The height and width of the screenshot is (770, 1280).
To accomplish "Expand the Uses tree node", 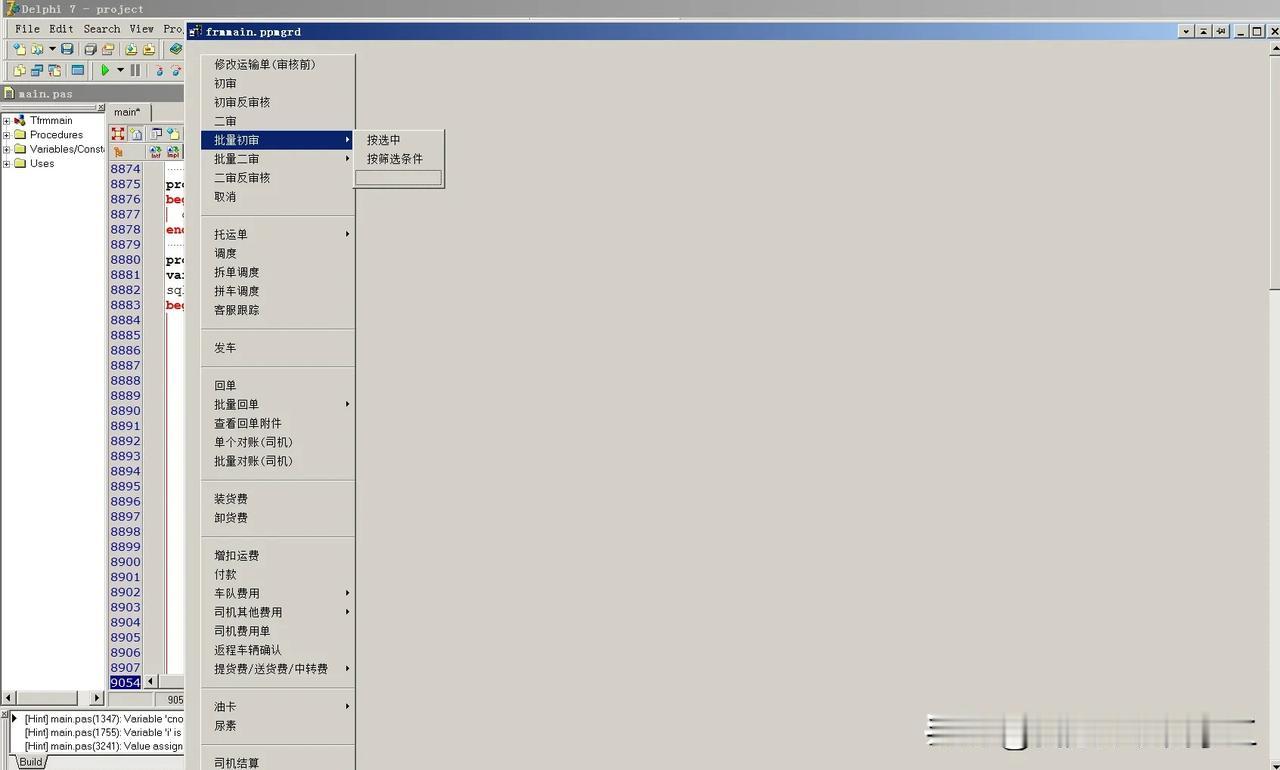I will 6,164.
